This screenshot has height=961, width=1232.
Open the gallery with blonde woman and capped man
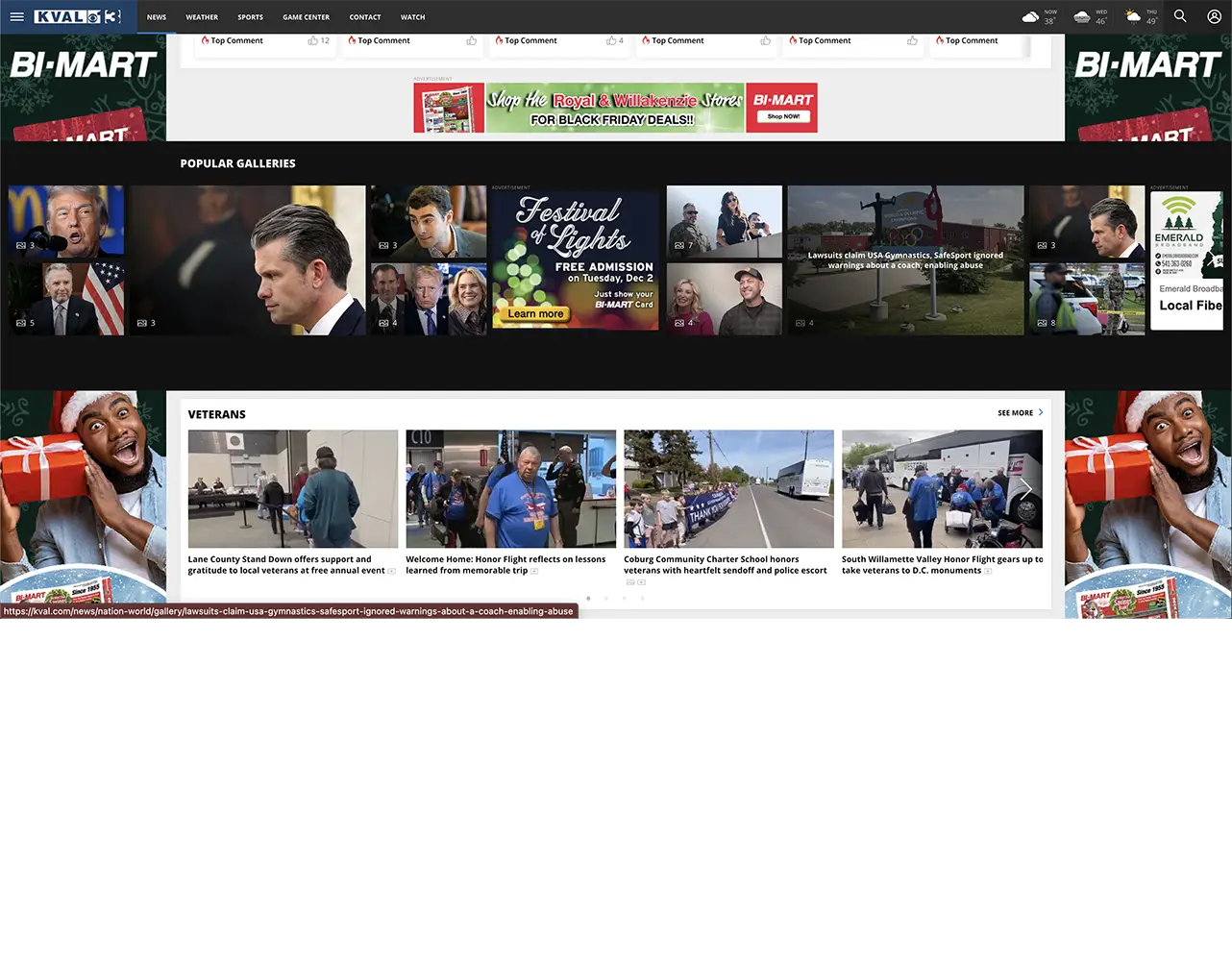pyautogui.click(x=725, y=299)
